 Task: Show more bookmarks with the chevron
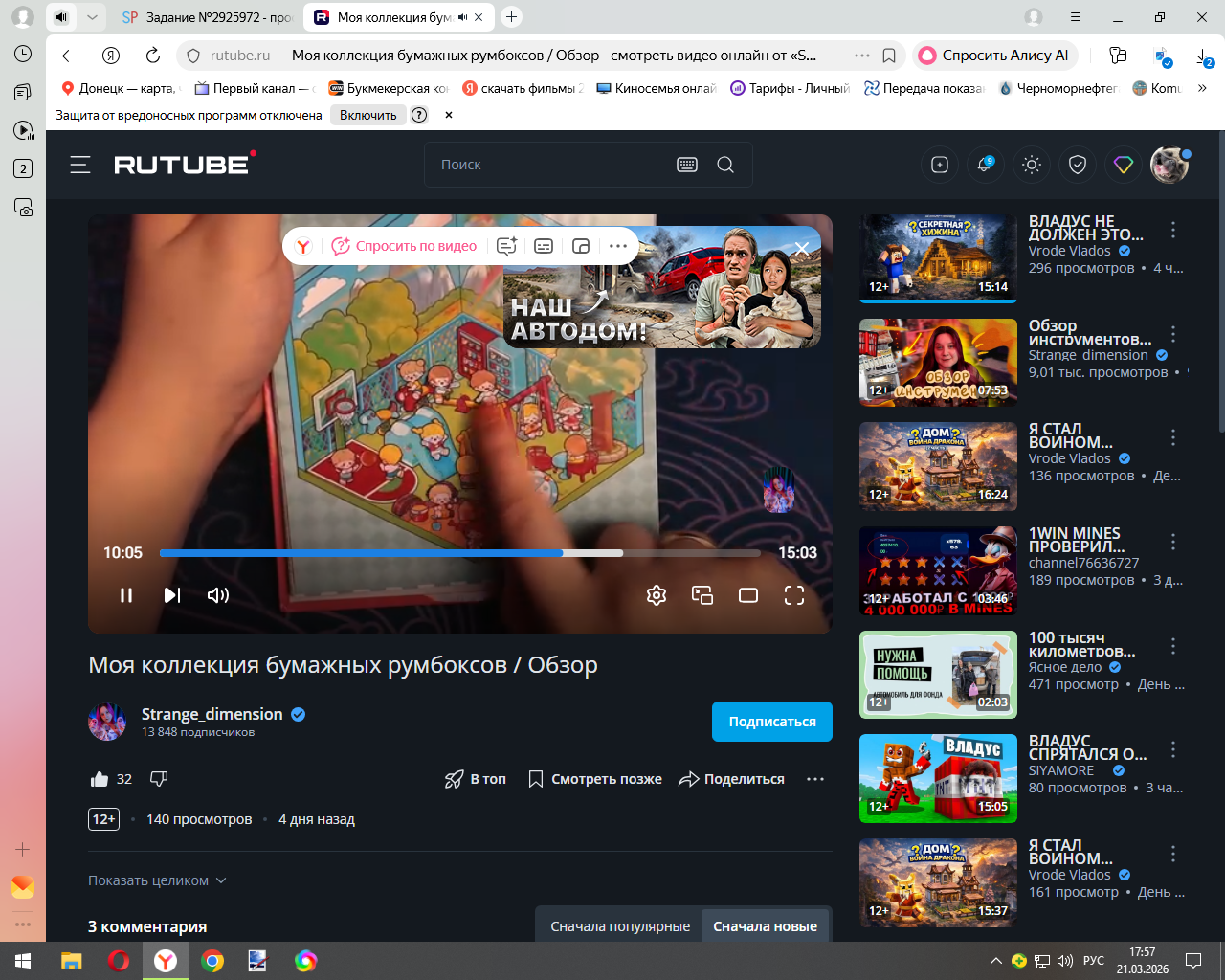pyautogui.click(x=1203, y=88)
